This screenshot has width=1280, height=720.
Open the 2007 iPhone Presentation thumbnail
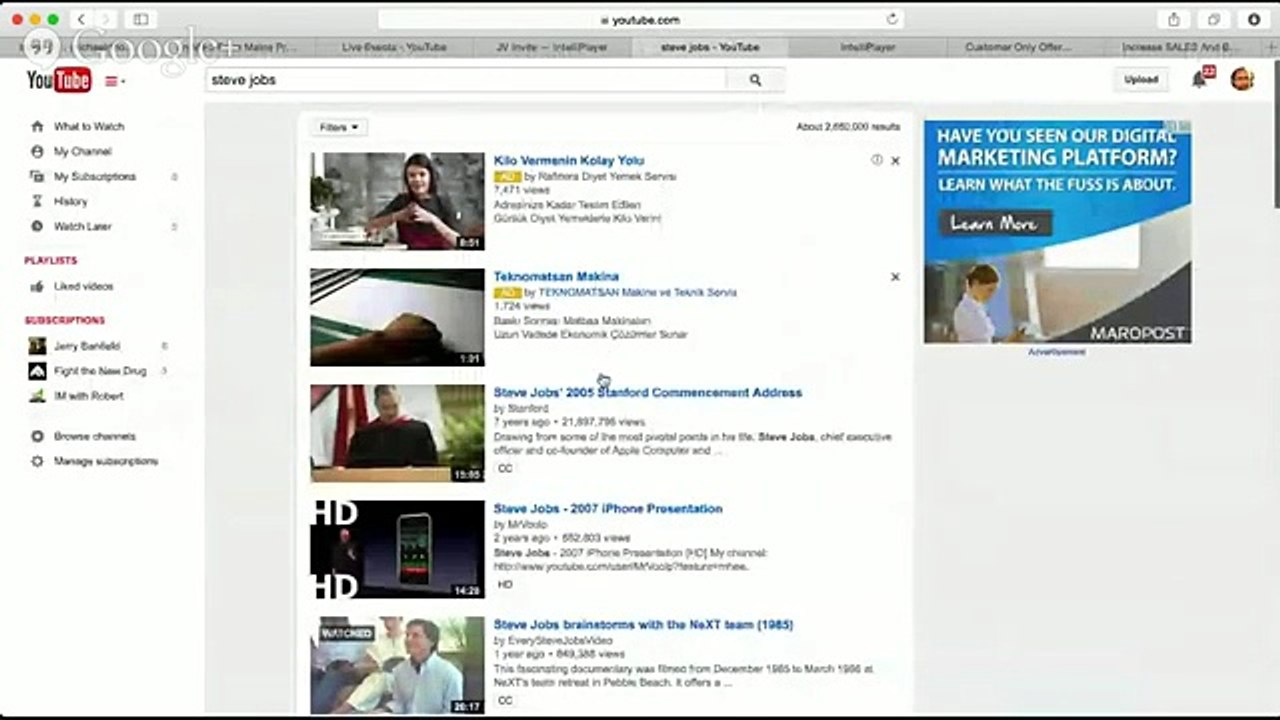[x=397, y=550]
